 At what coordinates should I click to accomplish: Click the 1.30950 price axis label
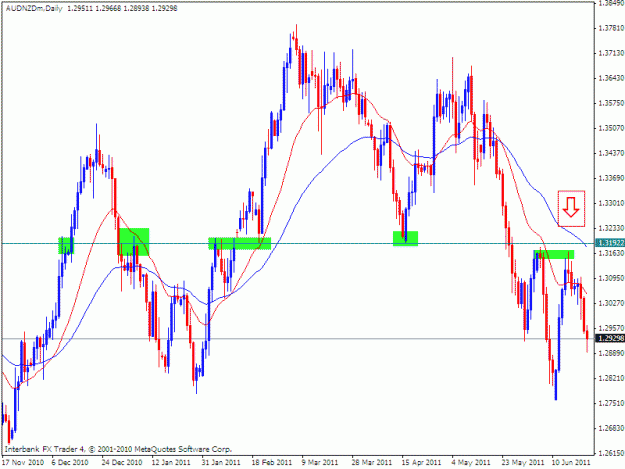tap(611, 278)
